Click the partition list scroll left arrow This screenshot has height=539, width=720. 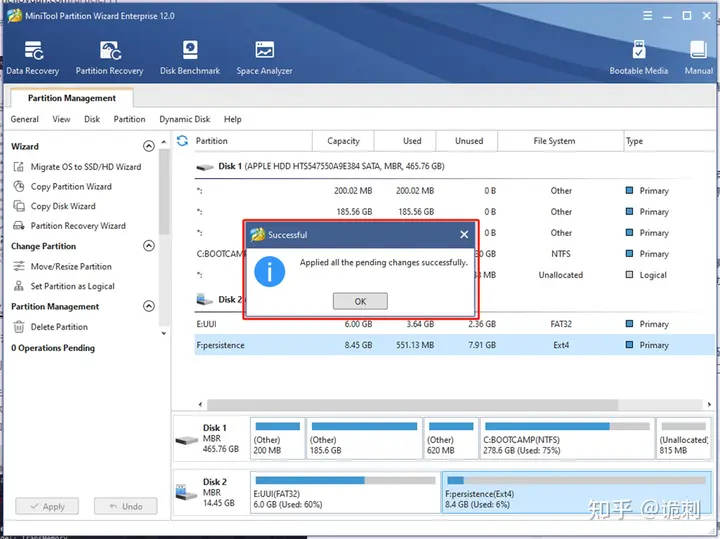200,404
